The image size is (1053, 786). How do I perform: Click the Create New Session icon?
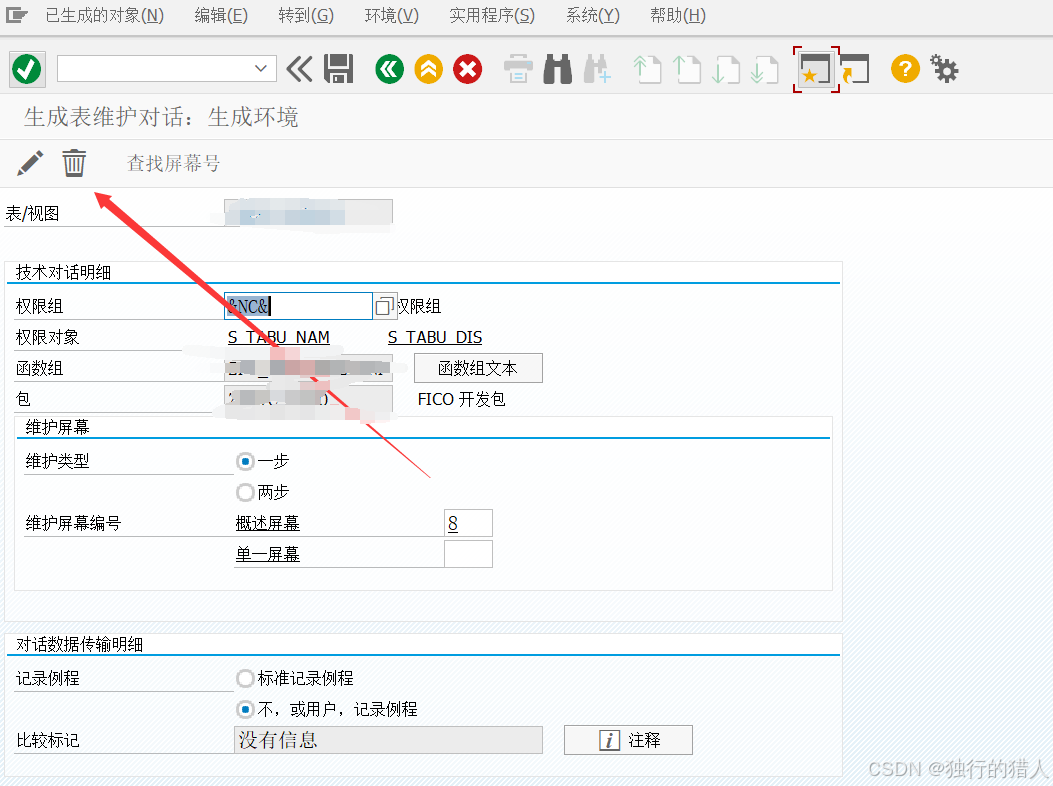click(816, 69)
